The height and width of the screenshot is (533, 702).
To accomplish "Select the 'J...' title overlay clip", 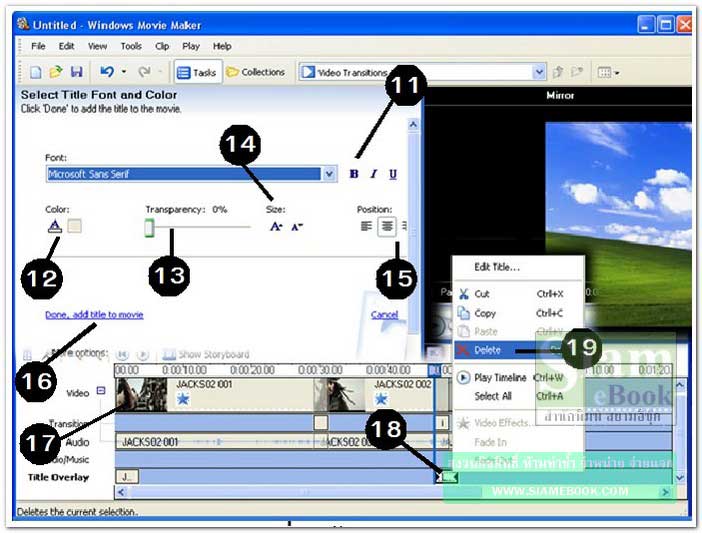I will pos(127,477).
